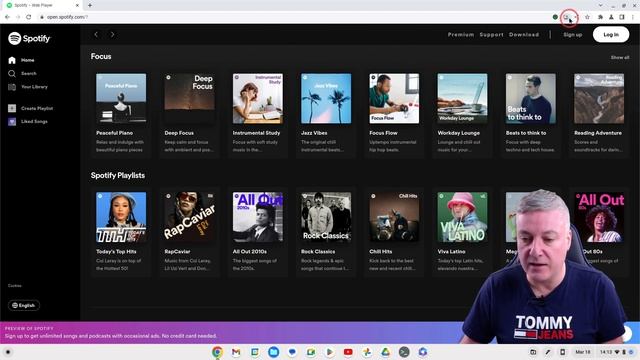640x360 pixels.
Task: Open Peaceful Piano playlist cover
Action: point(121,98)
